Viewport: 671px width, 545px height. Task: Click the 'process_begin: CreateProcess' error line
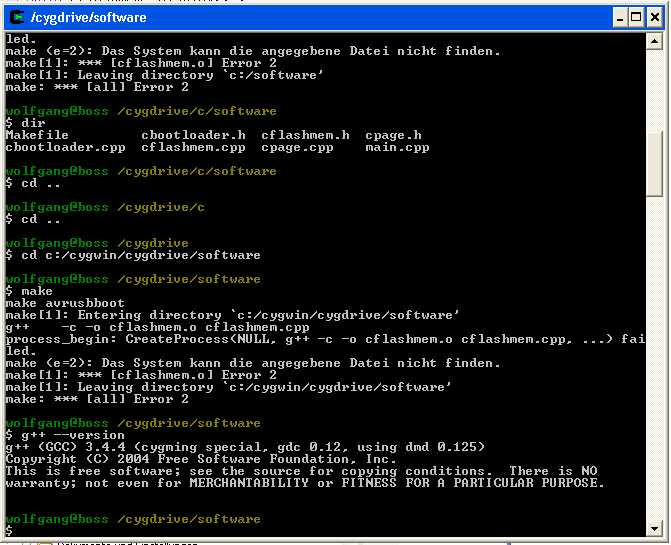(325, 339)
